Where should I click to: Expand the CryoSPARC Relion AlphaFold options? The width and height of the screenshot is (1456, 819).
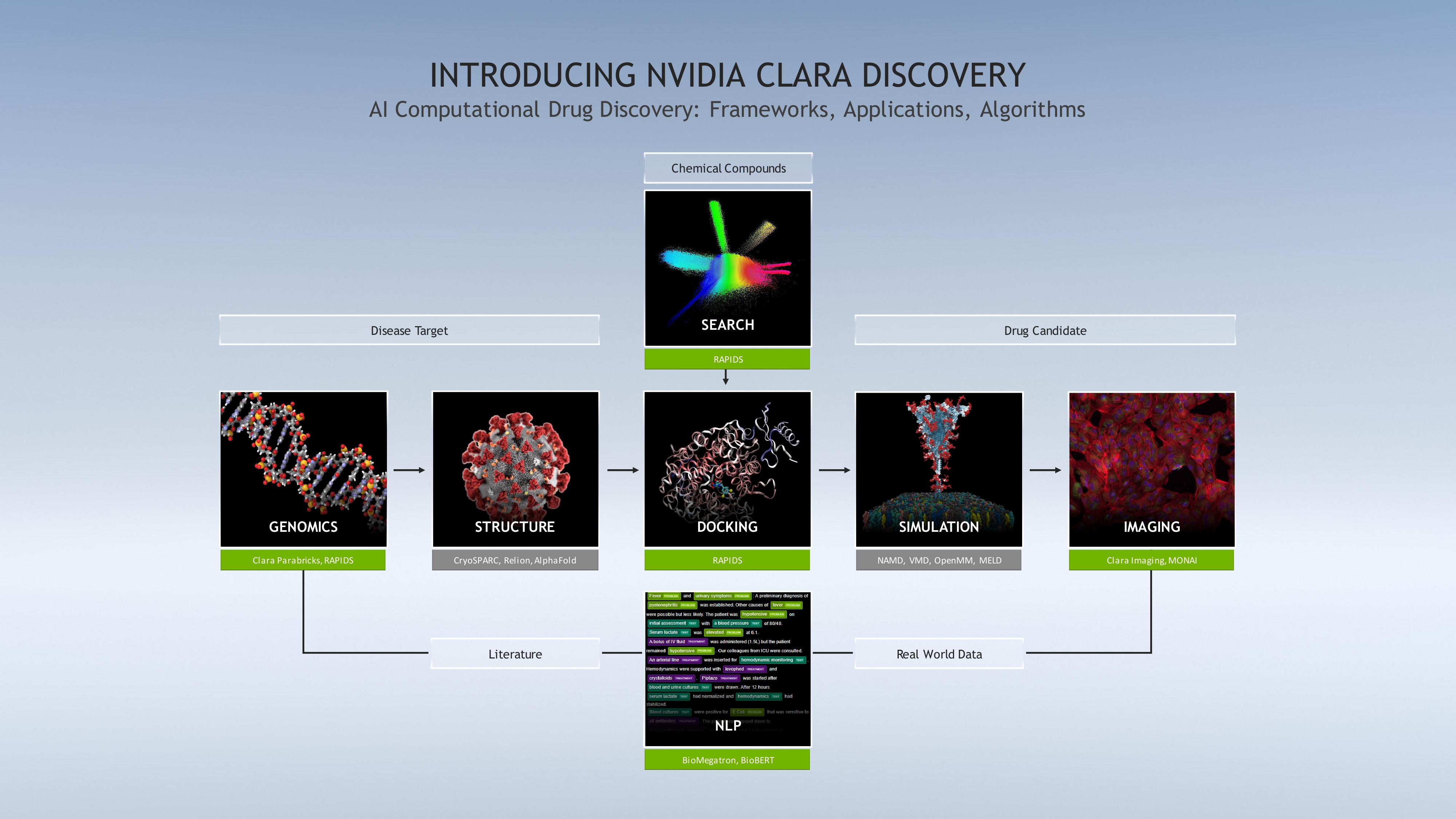point(514,560)
